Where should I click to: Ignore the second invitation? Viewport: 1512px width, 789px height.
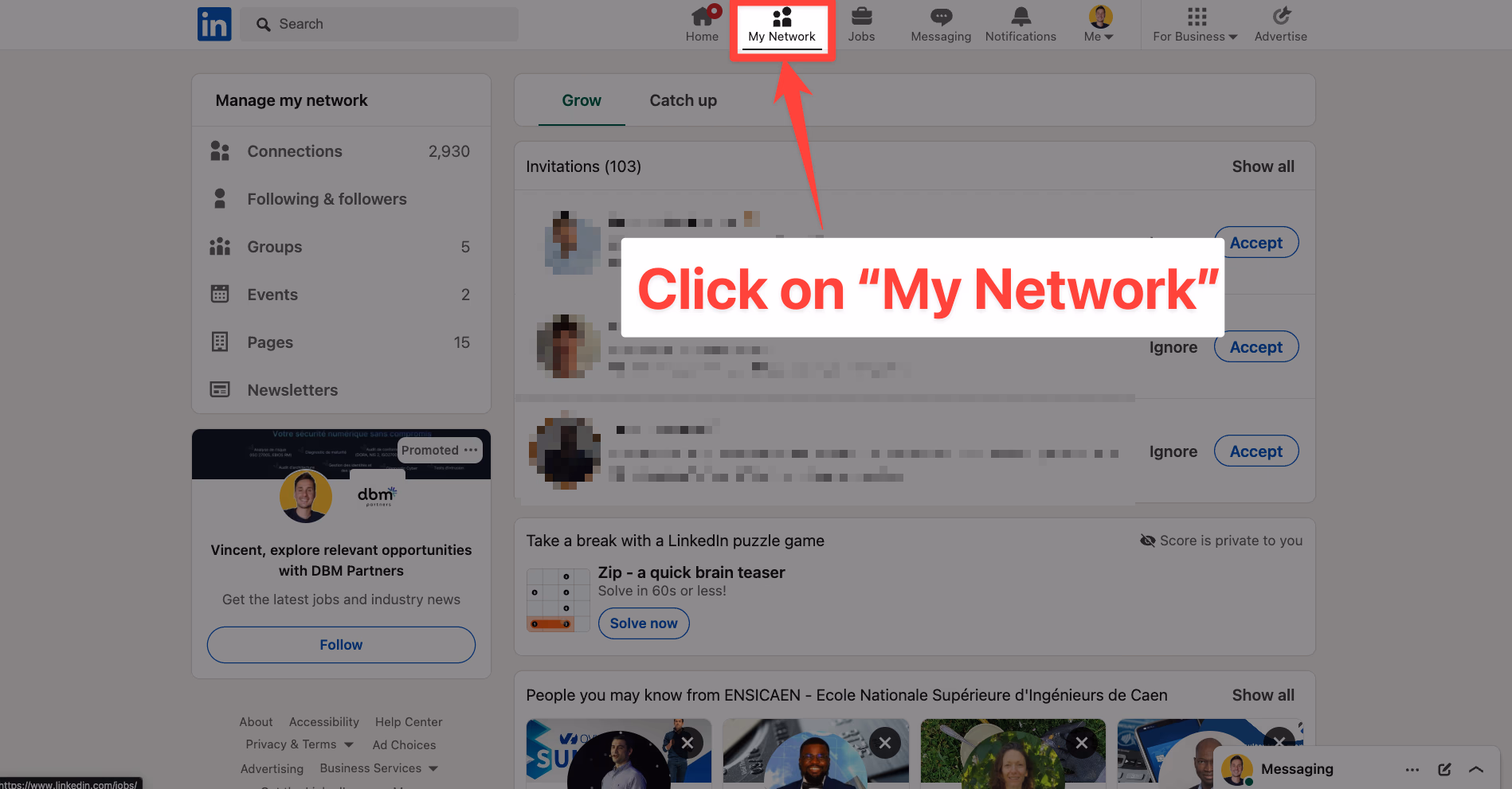click(x=1173, y=347)
